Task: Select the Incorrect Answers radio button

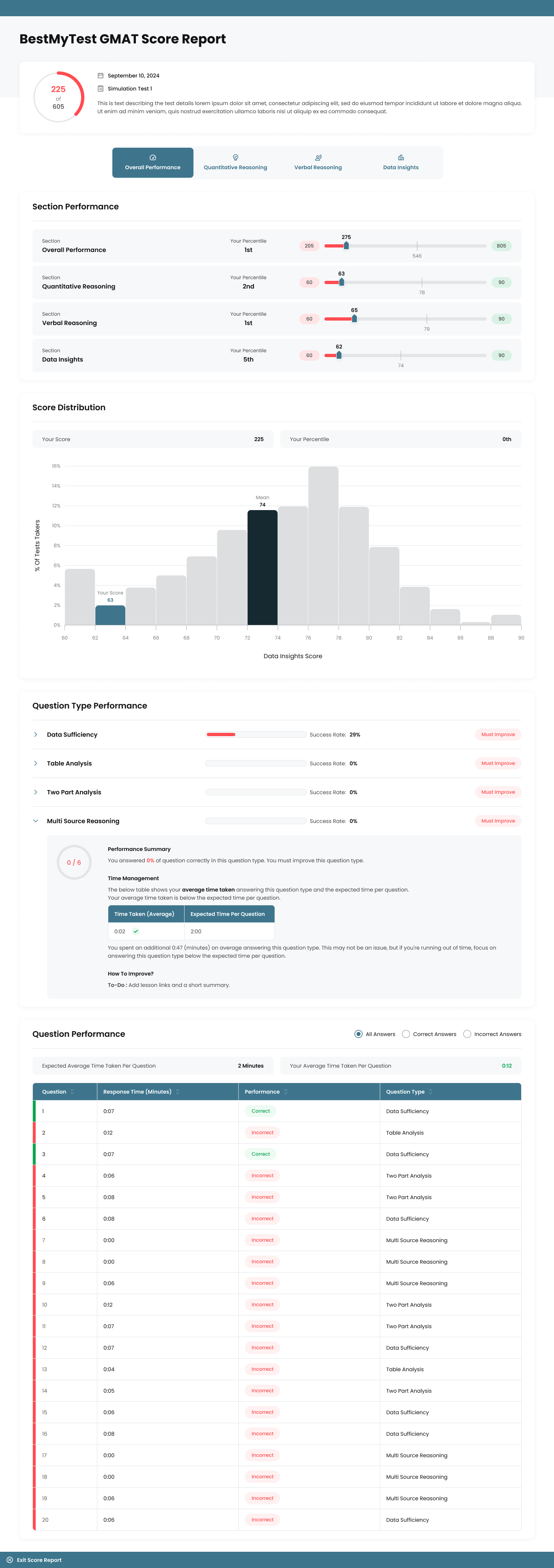Action: 467,1034
